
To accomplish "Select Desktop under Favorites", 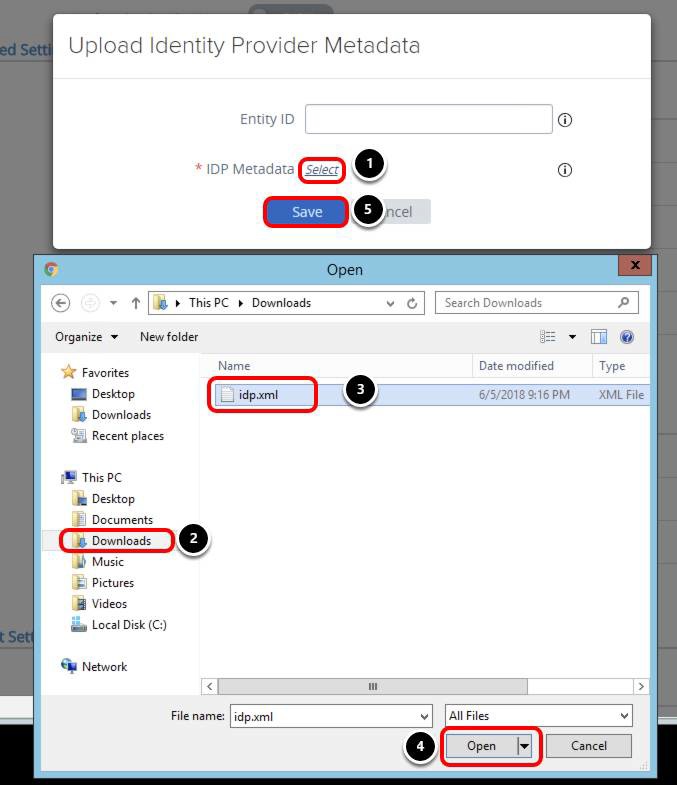I will point(113,394).
